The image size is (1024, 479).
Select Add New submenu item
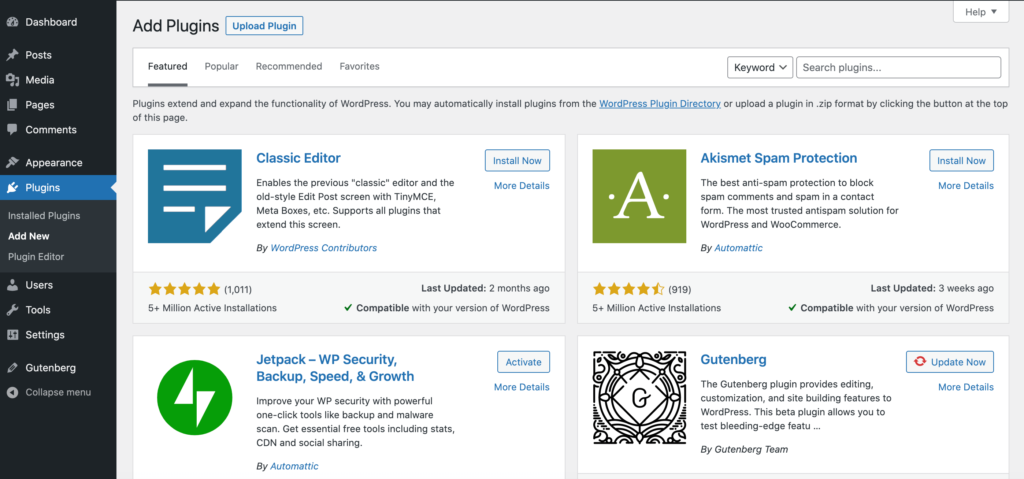[x=29, y=236]
